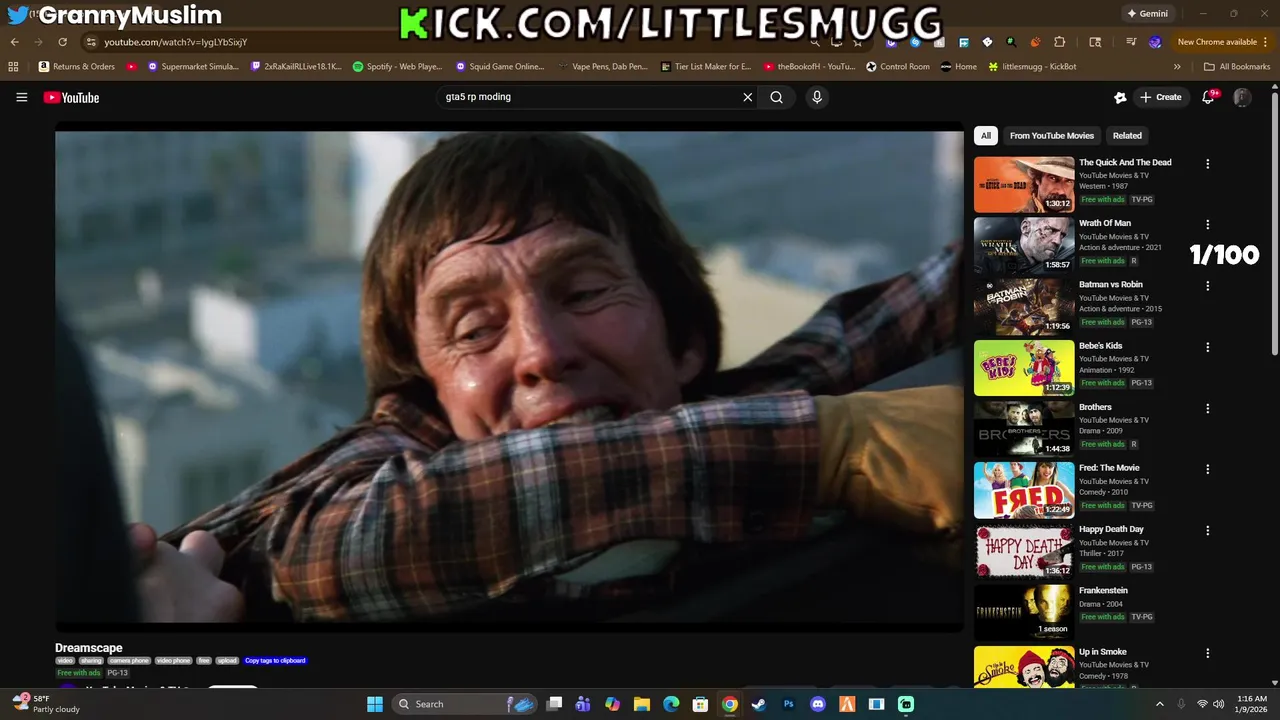Open options menu for Wrath Of Man

(x=1207, y=224)
